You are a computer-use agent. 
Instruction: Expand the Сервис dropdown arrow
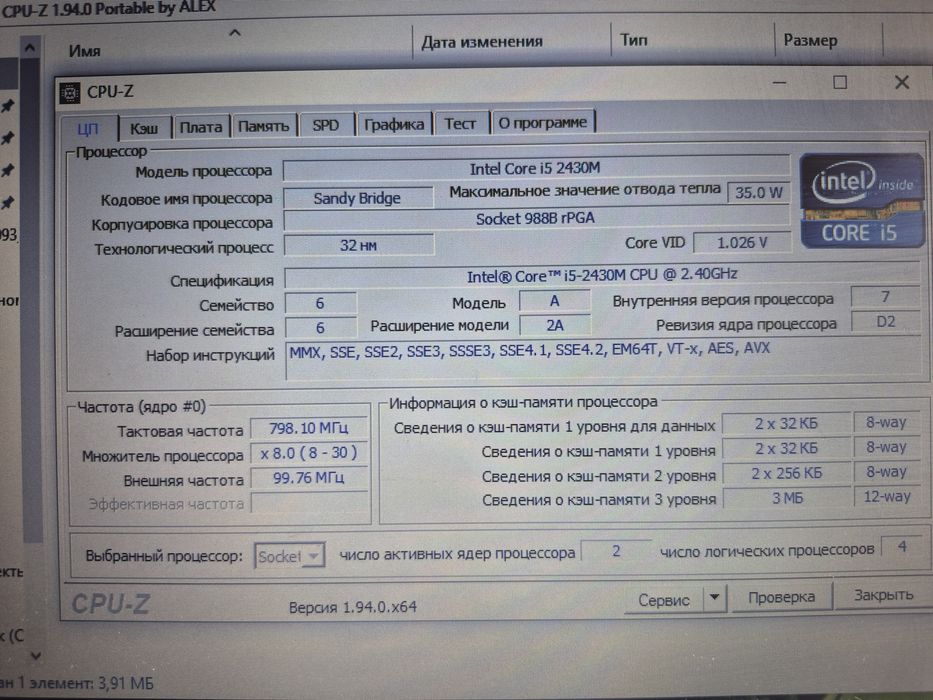(715, 598)
